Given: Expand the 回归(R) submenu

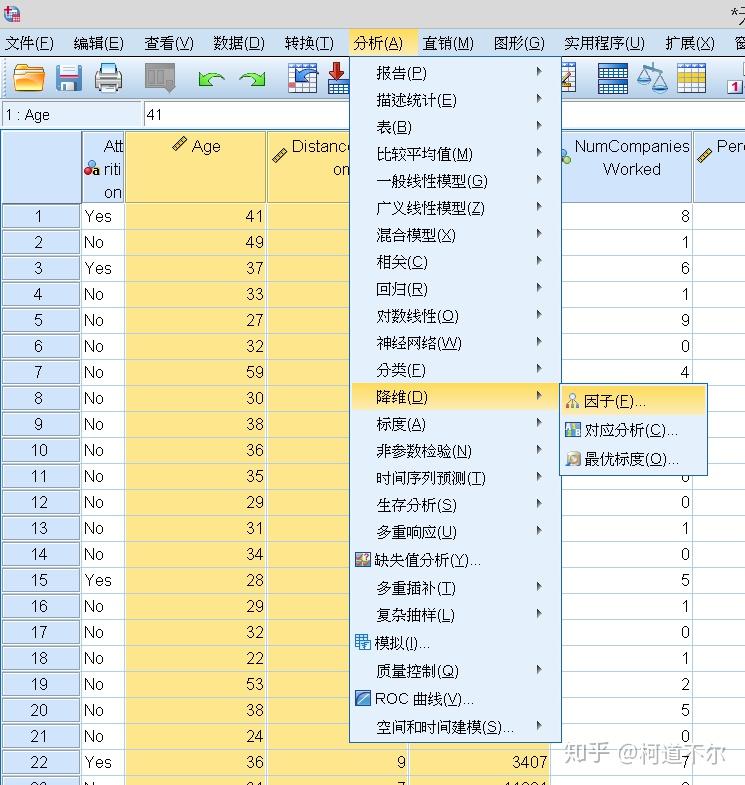Looking at the screenshot, I should coord(455,289).
